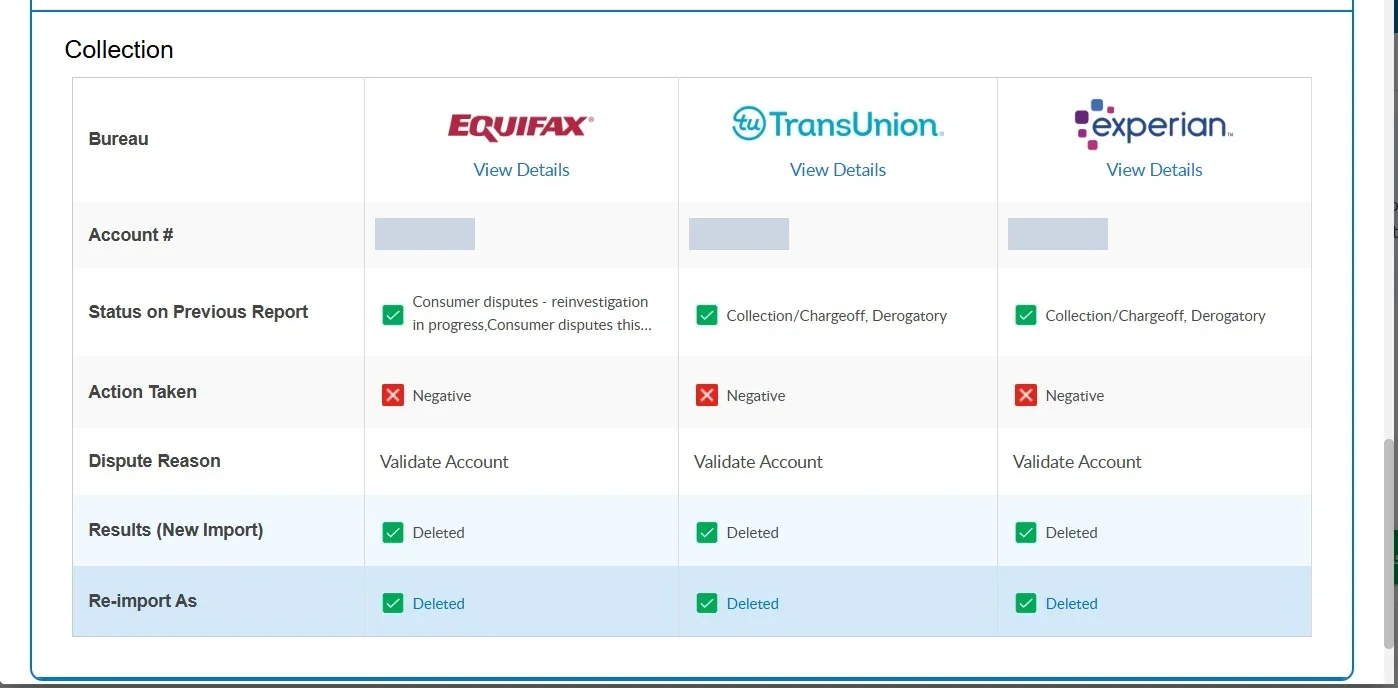Click the 'Dispute Reason' row label
This screenshot has width=1398, height=688.
pyautogui.click(x=154, y=461)
